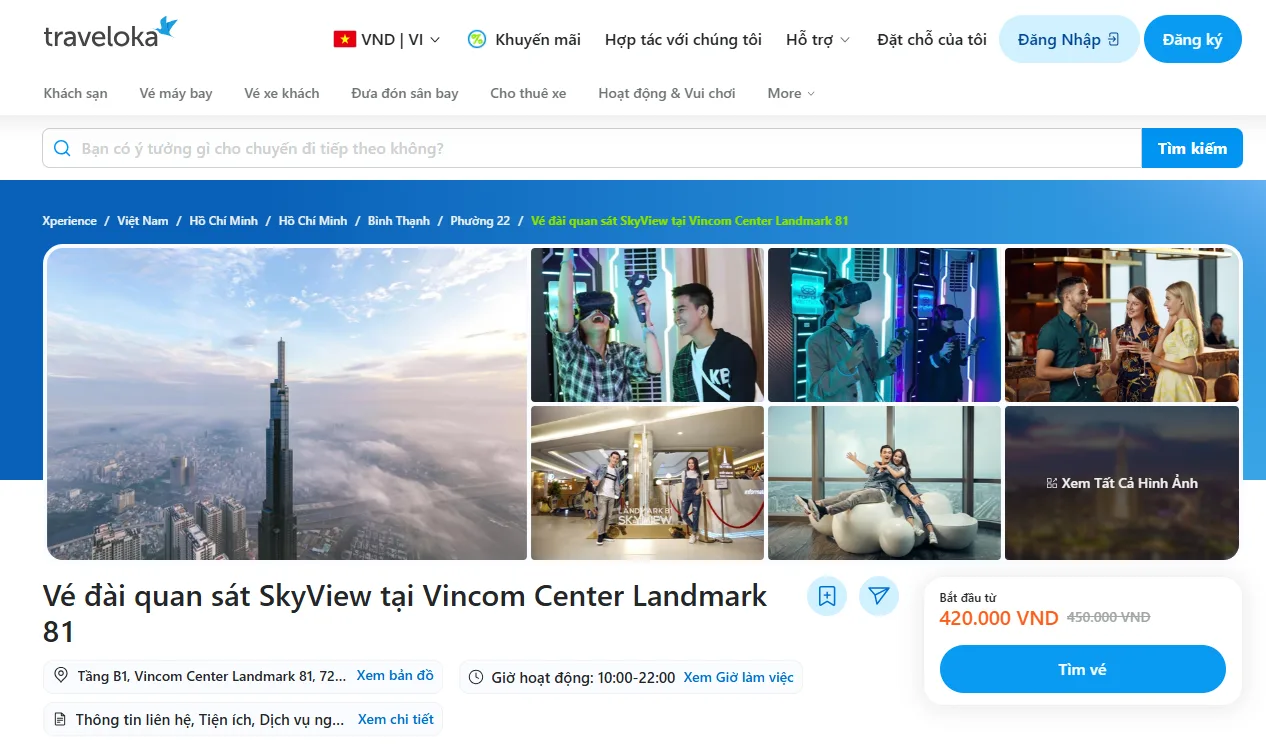Expand the Hỗ trợ dropdown
The width and height of the screenshot is (1266, 752).
818,40
